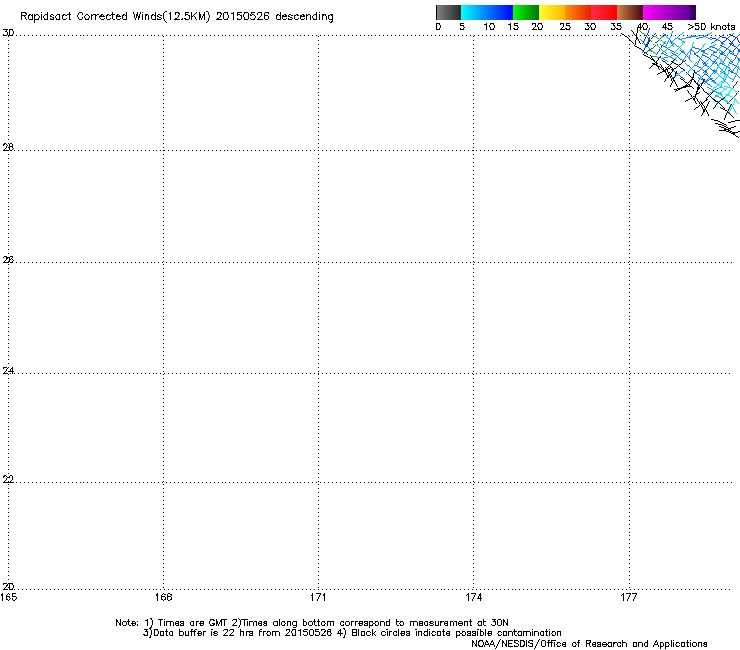Select the yellow 20–25 knots legend segment
The image size is (740, 650).
coord(552,12)
